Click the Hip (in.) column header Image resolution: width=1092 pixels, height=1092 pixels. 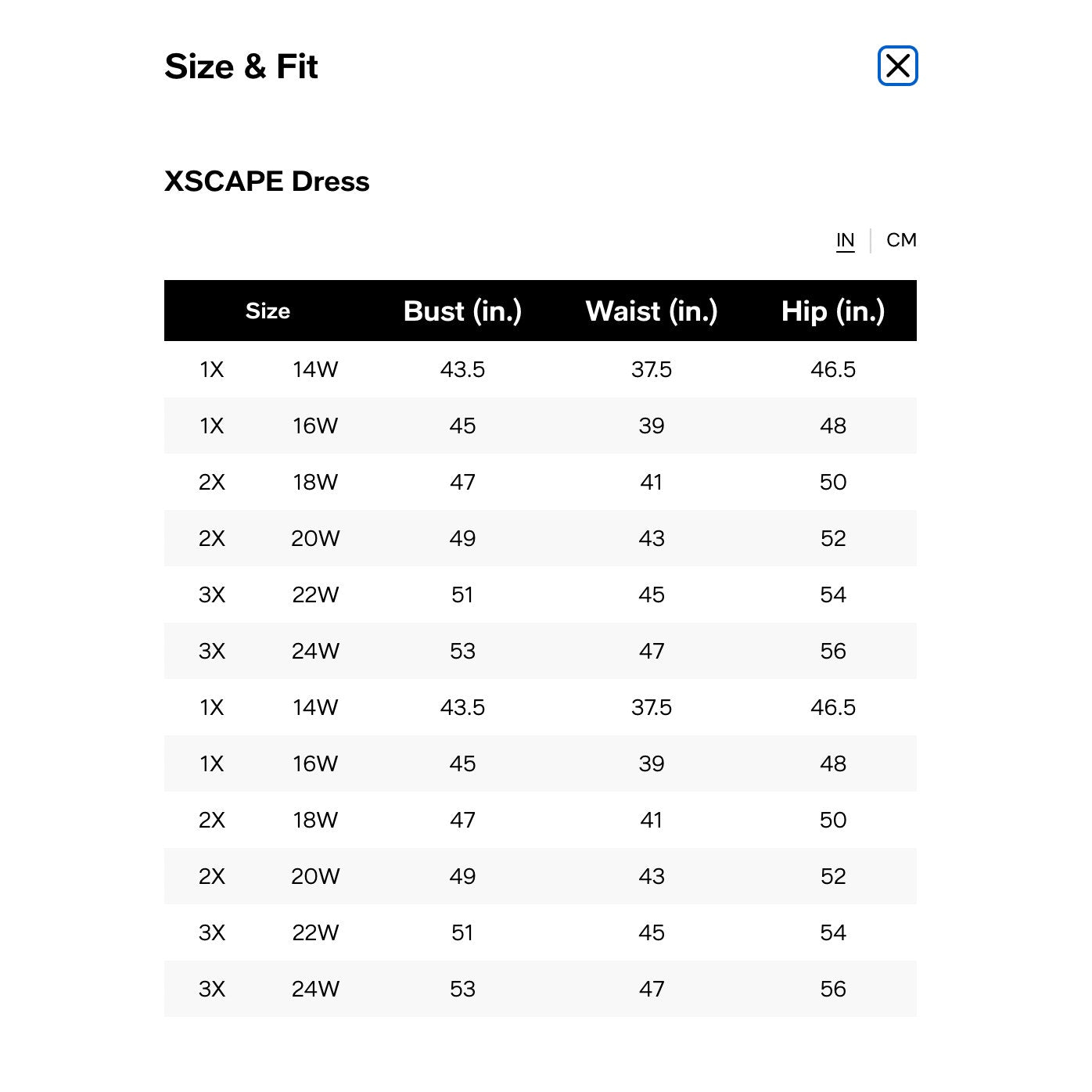[833, 311]
